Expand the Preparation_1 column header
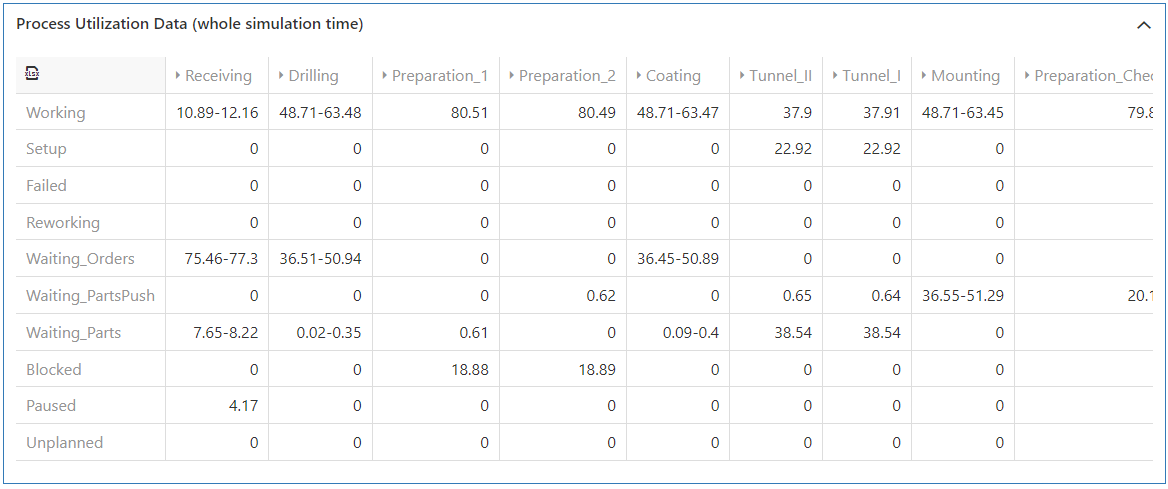Screen dimensions: 1168x489 (x=385, y=76)
